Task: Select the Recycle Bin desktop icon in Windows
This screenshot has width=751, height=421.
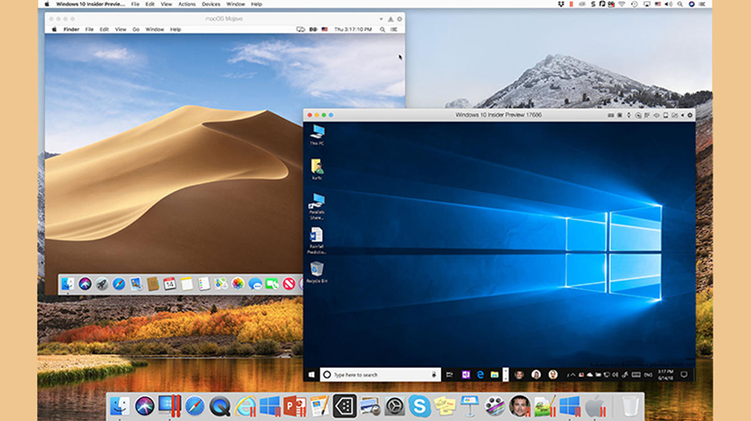Action: coord(317,273)
